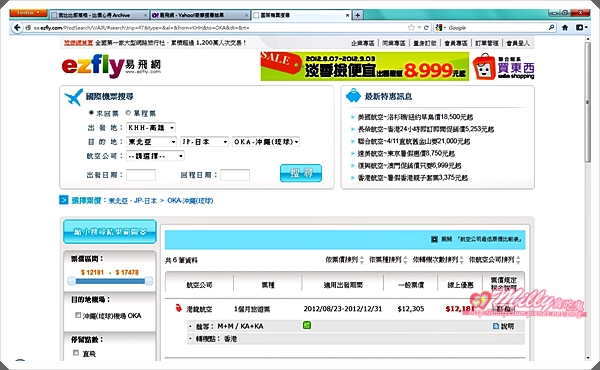The width and height of the screenshot is (600, 370).
Task: Open the airline --請選擇-- dropdown
Action: click(155, 156)
